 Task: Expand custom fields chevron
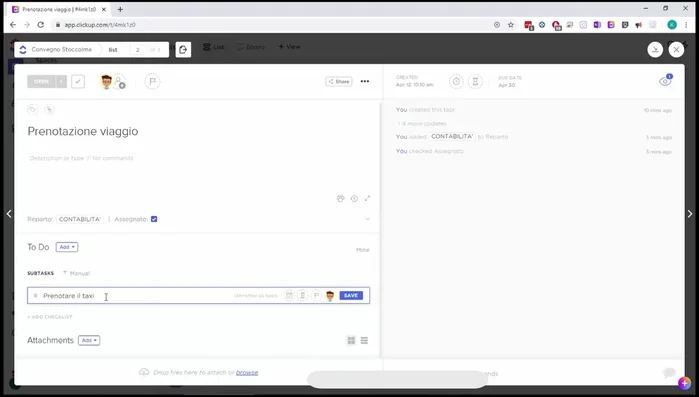click(x=367, y=219)
